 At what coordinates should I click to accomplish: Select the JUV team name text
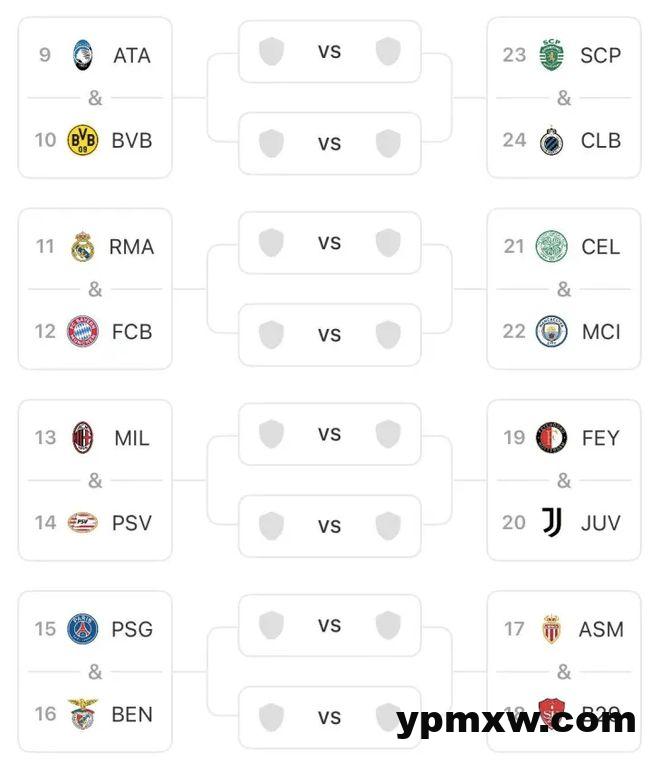tap(600, 522)
